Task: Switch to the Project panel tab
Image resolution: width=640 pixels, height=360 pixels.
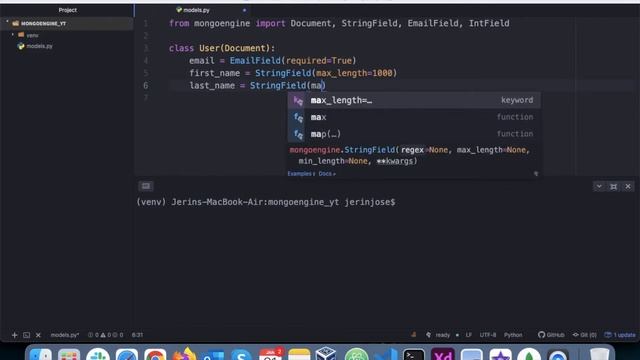Action: click(x=67, y=10)
